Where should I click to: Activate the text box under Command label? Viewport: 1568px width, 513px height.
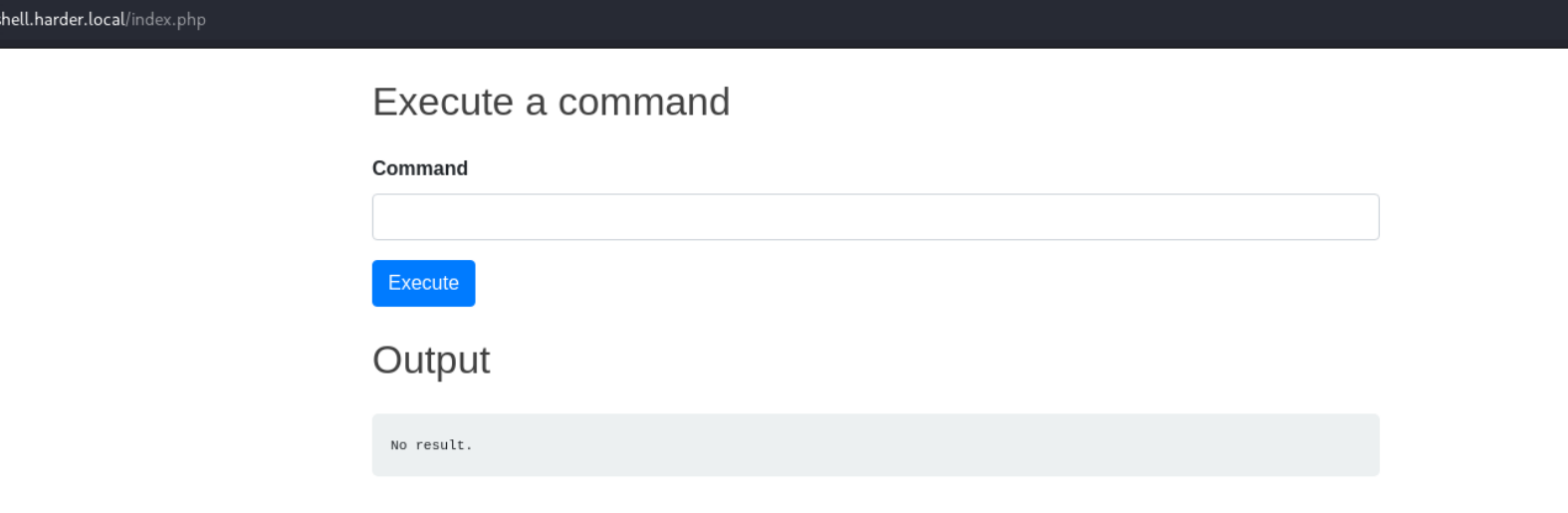(x=875, y=217)
